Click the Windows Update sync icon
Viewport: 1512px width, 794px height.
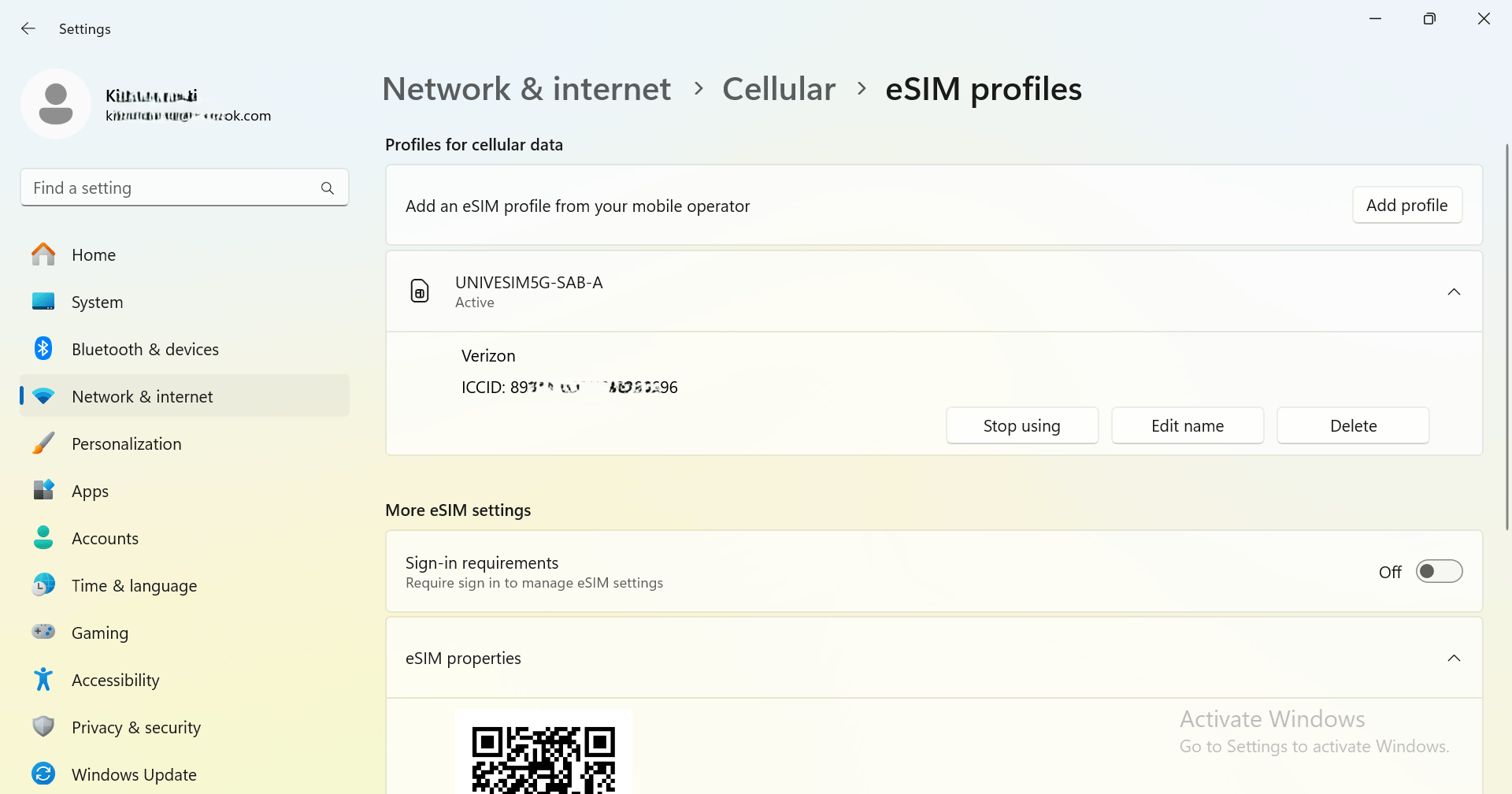coord(43,774)
